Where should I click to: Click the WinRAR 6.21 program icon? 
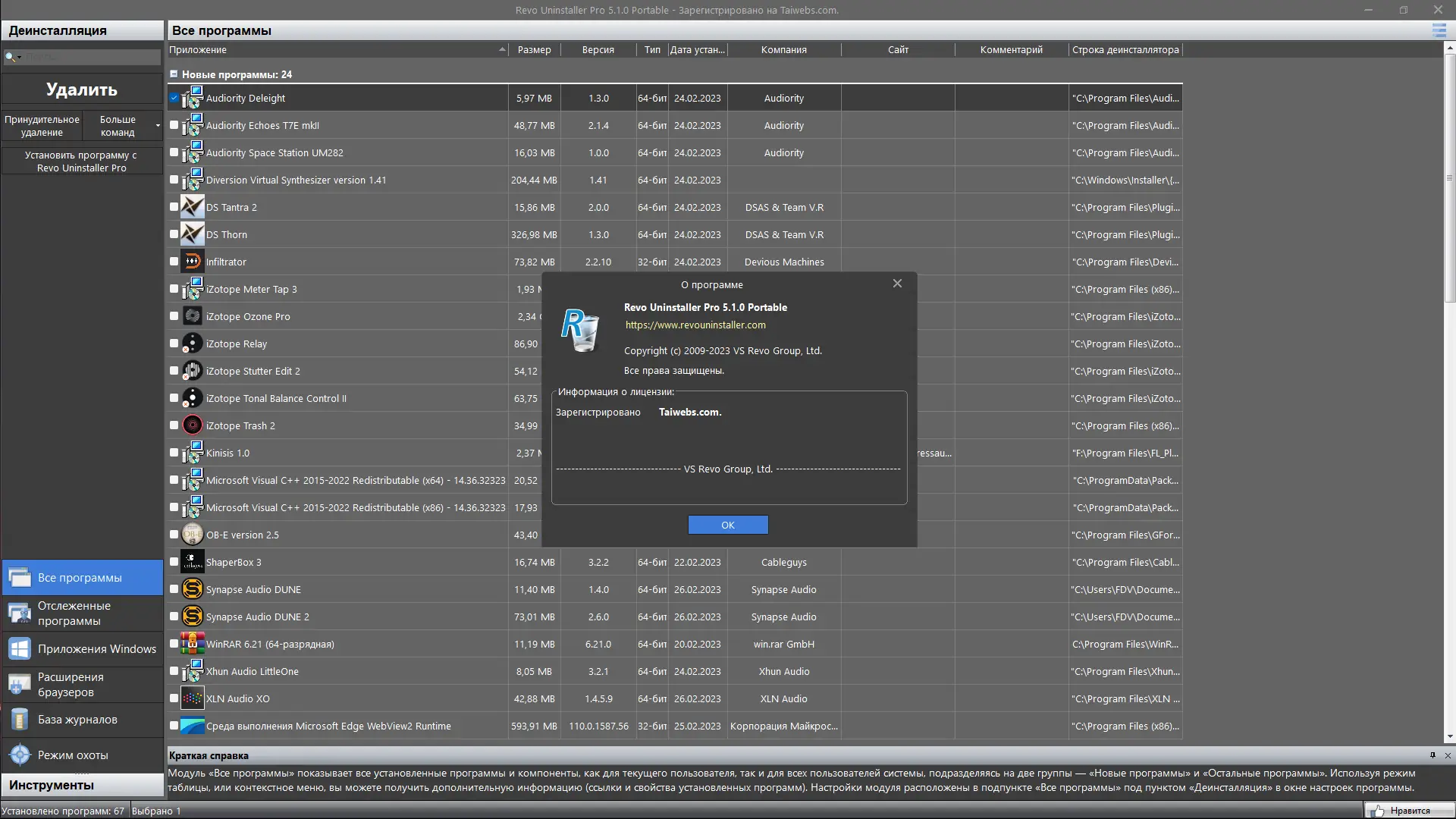click(x=193, y=644)
